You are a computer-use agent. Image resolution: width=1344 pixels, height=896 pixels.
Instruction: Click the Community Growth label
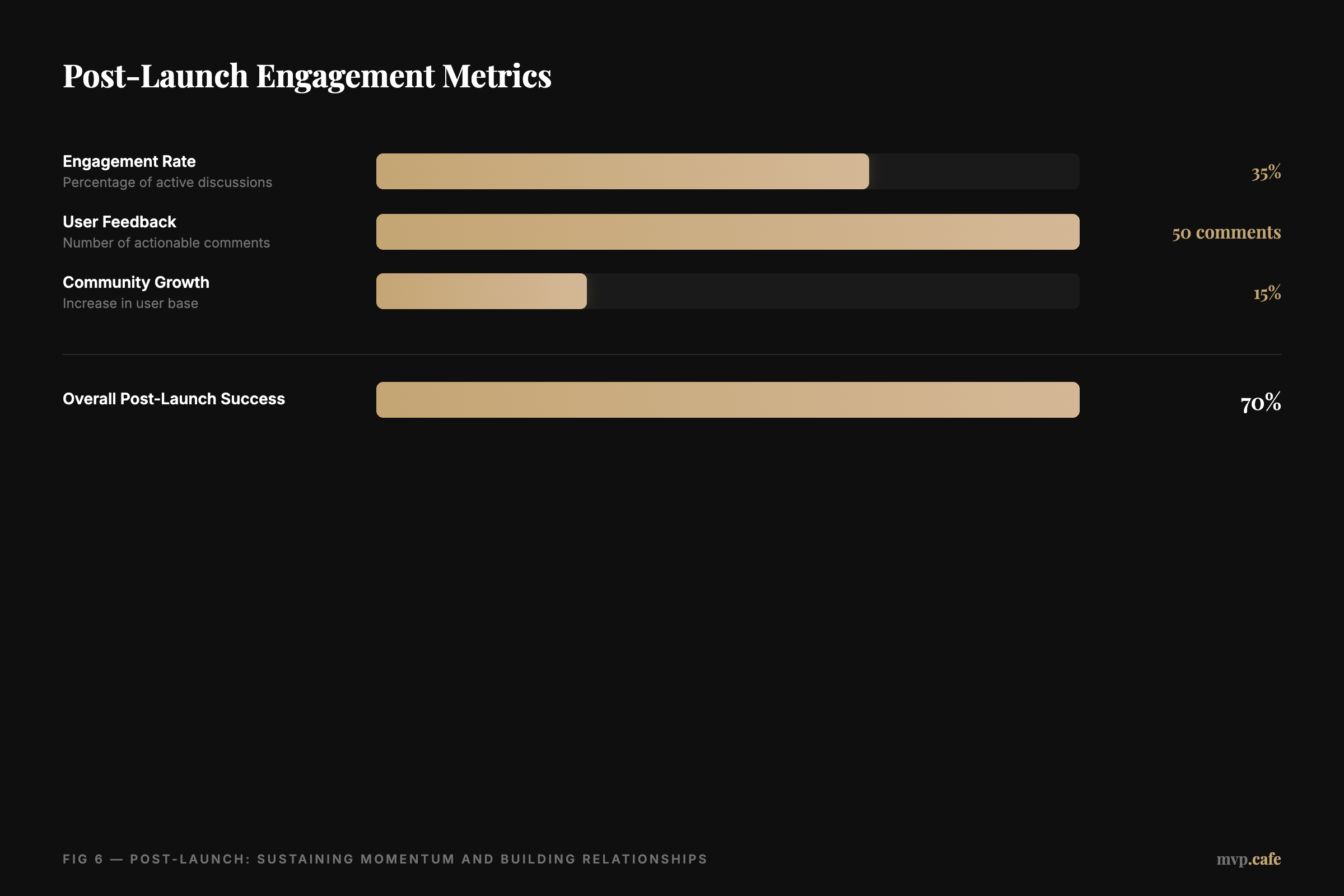[x=135, y=282]
